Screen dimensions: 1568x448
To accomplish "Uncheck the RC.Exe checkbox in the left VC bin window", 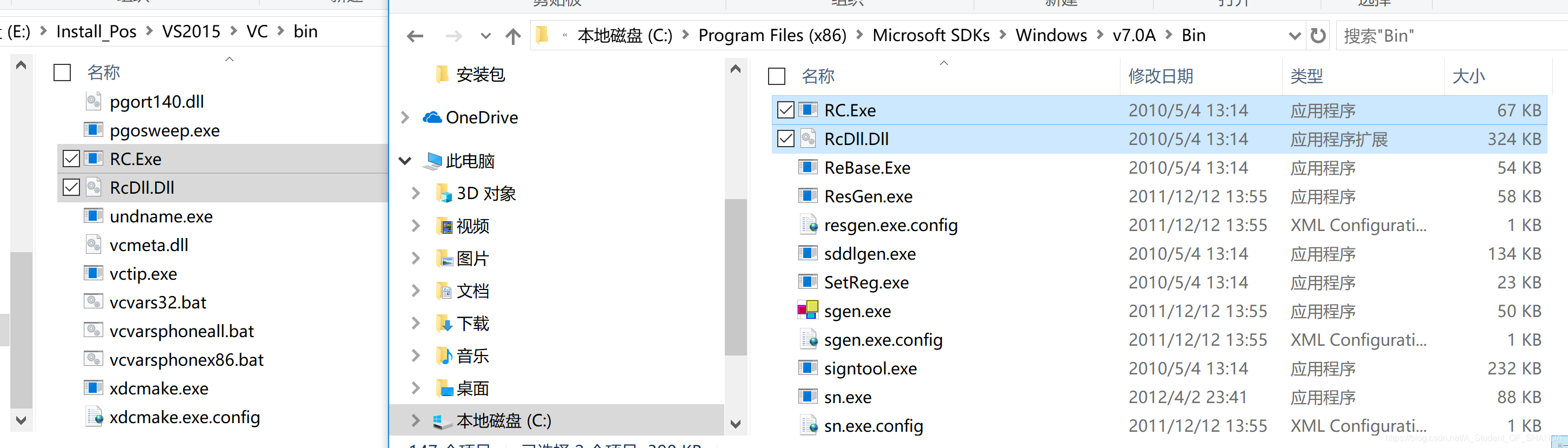I will (x=71, y=159).
